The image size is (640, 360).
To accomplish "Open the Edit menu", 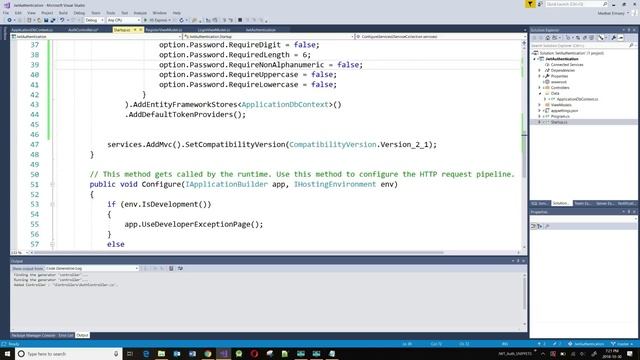I will click(18, 13).
